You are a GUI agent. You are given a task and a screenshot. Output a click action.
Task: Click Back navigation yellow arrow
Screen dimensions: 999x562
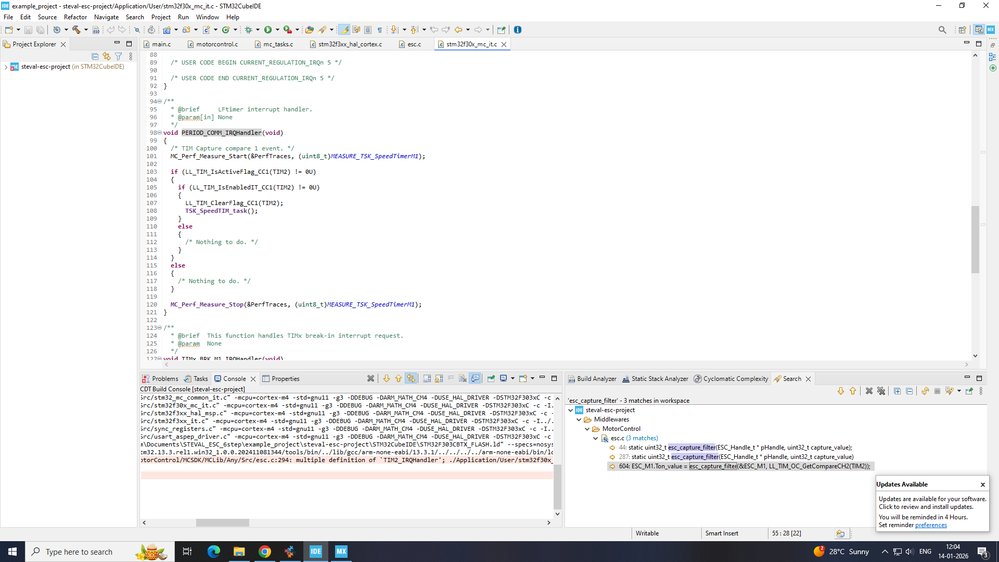tap(458, 29)
